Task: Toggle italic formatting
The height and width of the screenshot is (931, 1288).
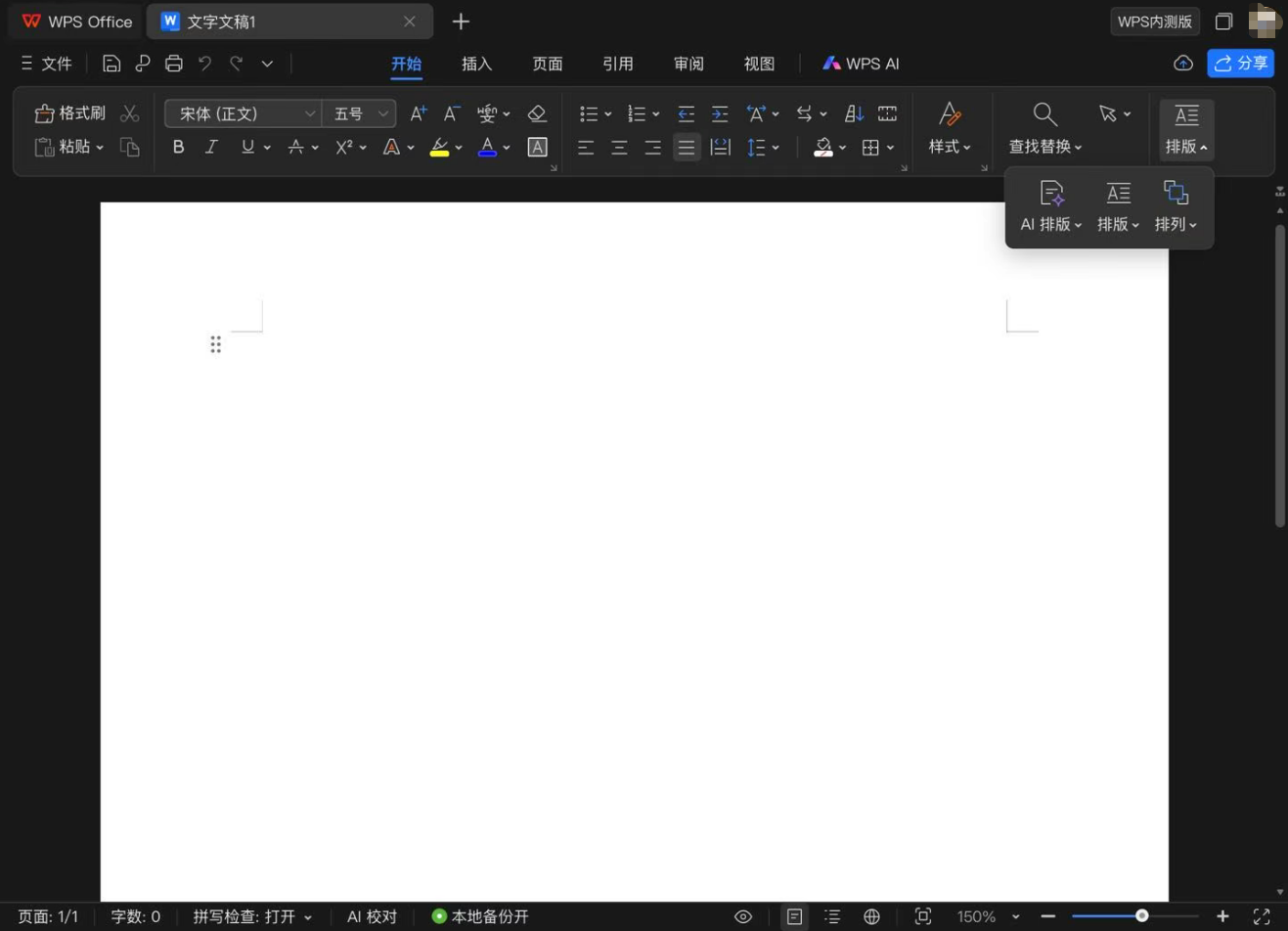Action: [210, 147]
